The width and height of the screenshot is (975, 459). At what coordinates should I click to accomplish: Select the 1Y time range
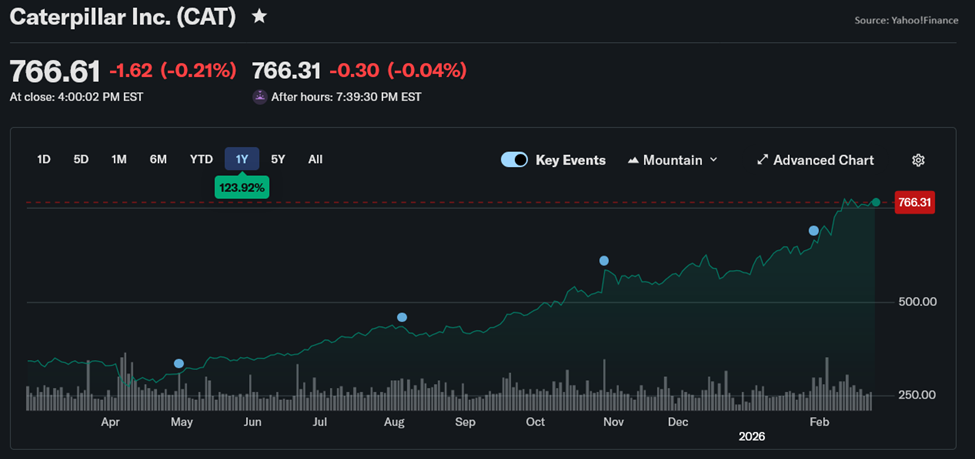[242, 159]
